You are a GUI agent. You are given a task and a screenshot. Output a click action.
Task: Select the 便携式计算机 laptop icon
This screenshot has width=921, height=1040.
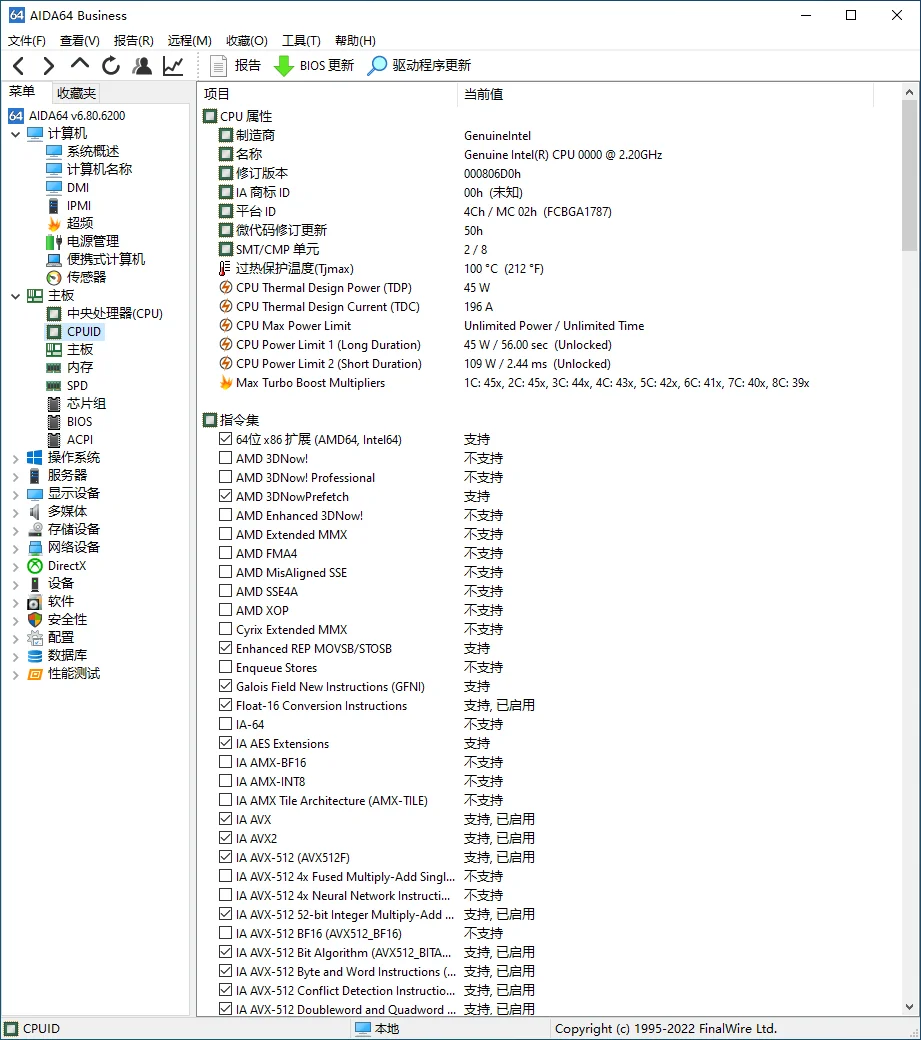coord(54,259)
